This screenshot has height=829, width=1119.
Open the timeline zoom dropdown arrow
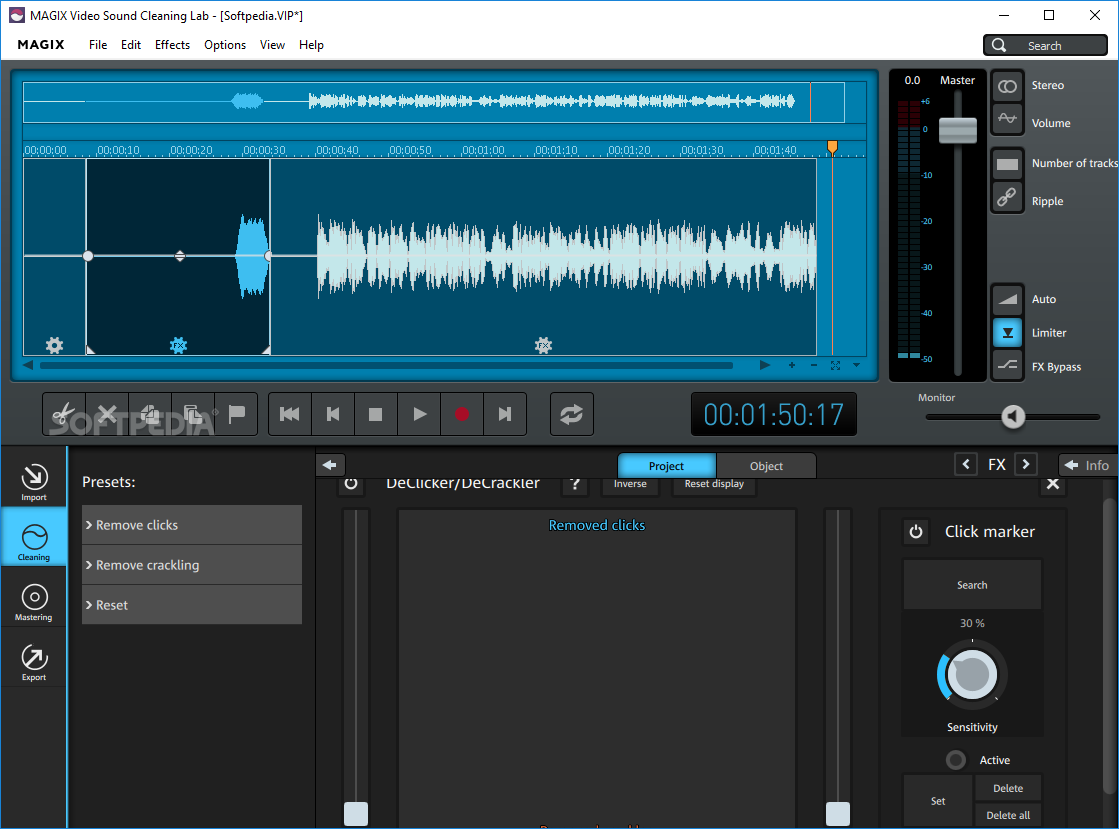[x=856, y=365]
